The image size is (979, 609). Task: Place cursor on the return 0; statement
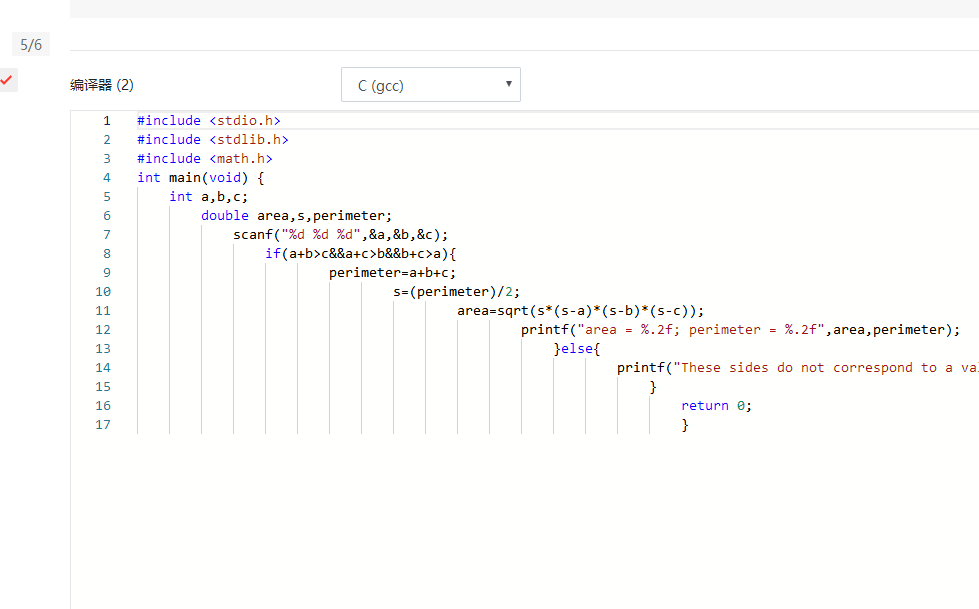715,406
